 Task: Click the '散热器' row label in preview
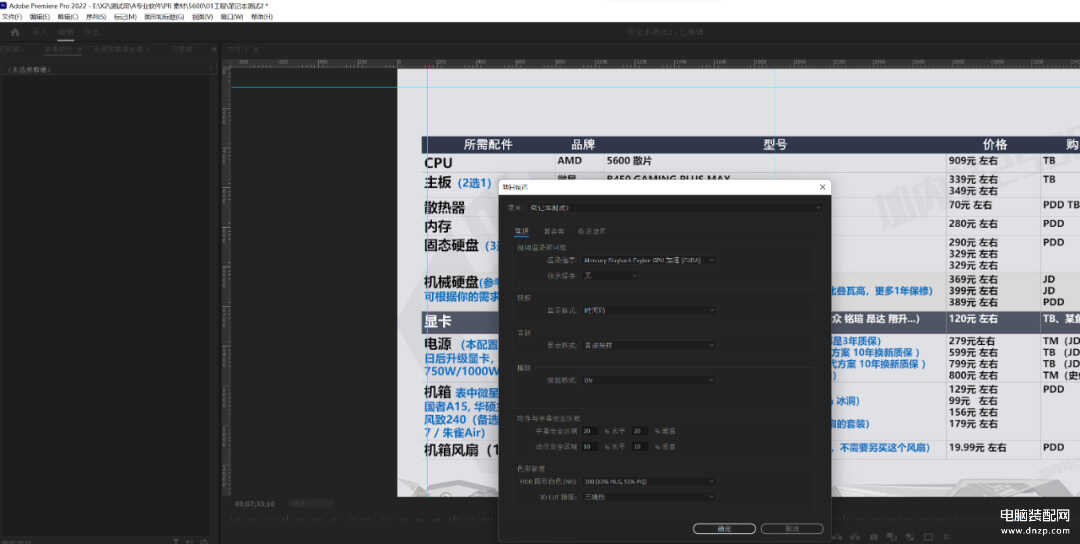444,207
